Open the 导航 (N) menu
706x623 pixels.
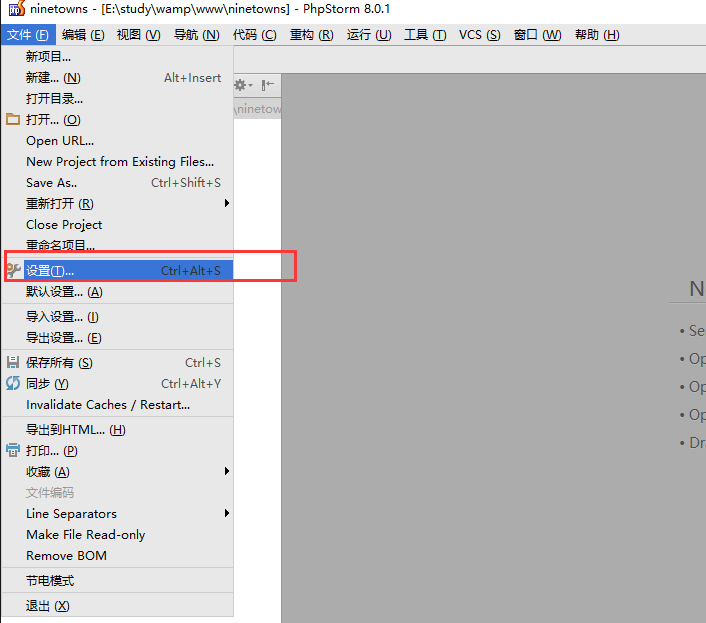[197, 35]
